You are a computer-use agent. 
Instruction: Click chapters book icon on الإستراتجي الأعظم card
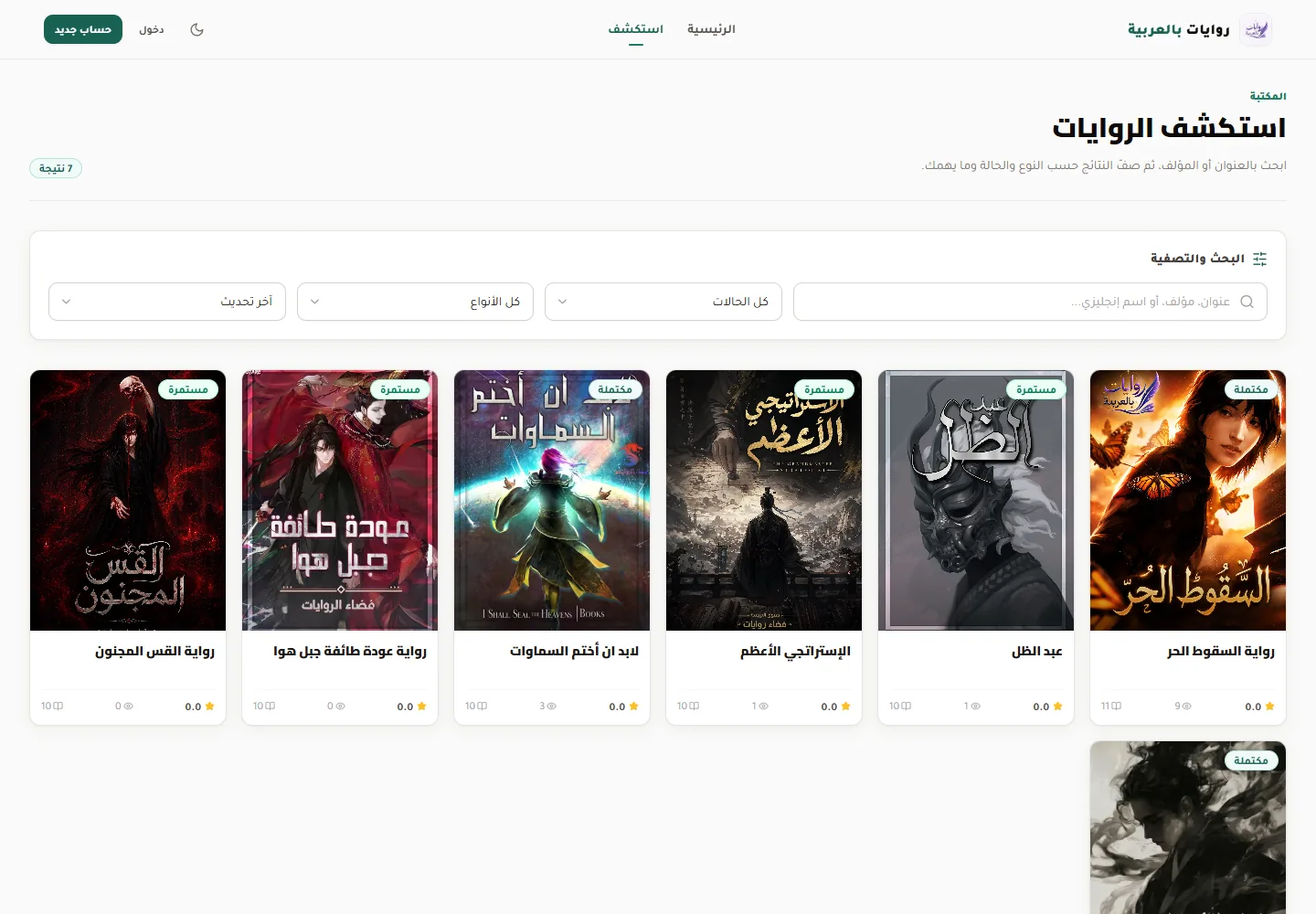(695, 707)
